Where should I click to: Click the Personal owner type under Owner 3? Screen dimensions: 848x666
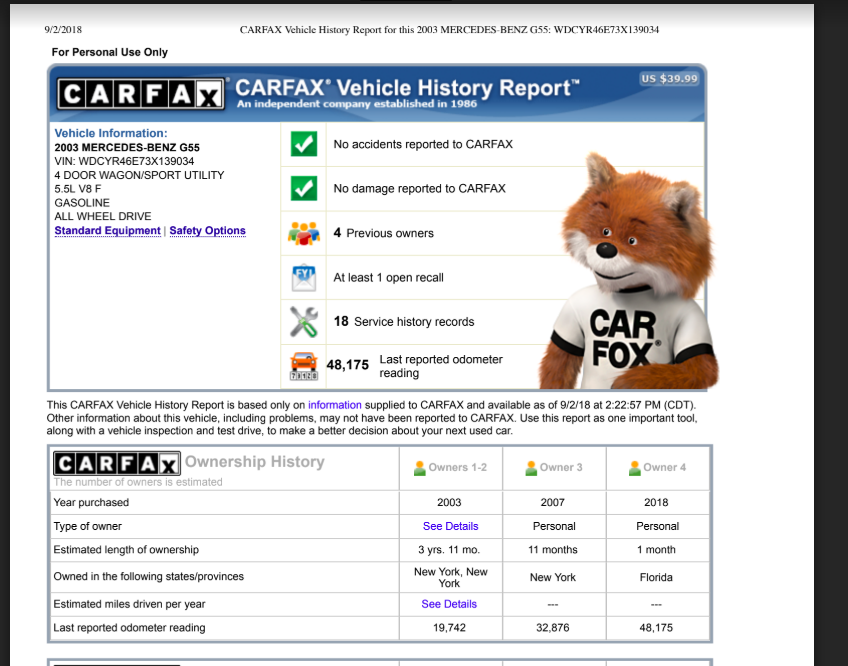point(554,526)
